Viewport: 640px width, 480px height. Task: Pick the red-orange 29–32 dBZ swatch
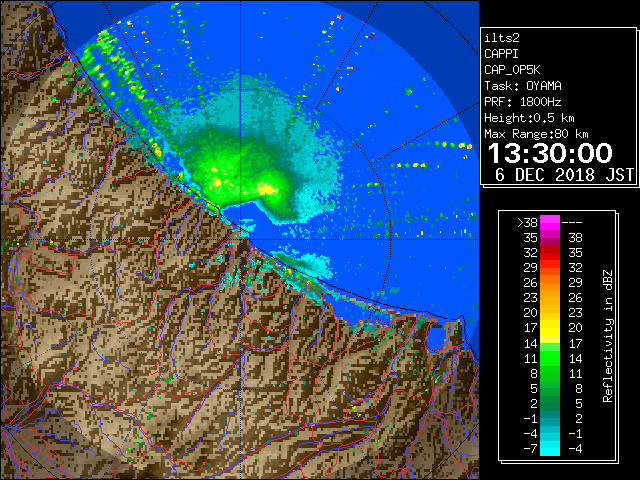(x=550, y=268)
